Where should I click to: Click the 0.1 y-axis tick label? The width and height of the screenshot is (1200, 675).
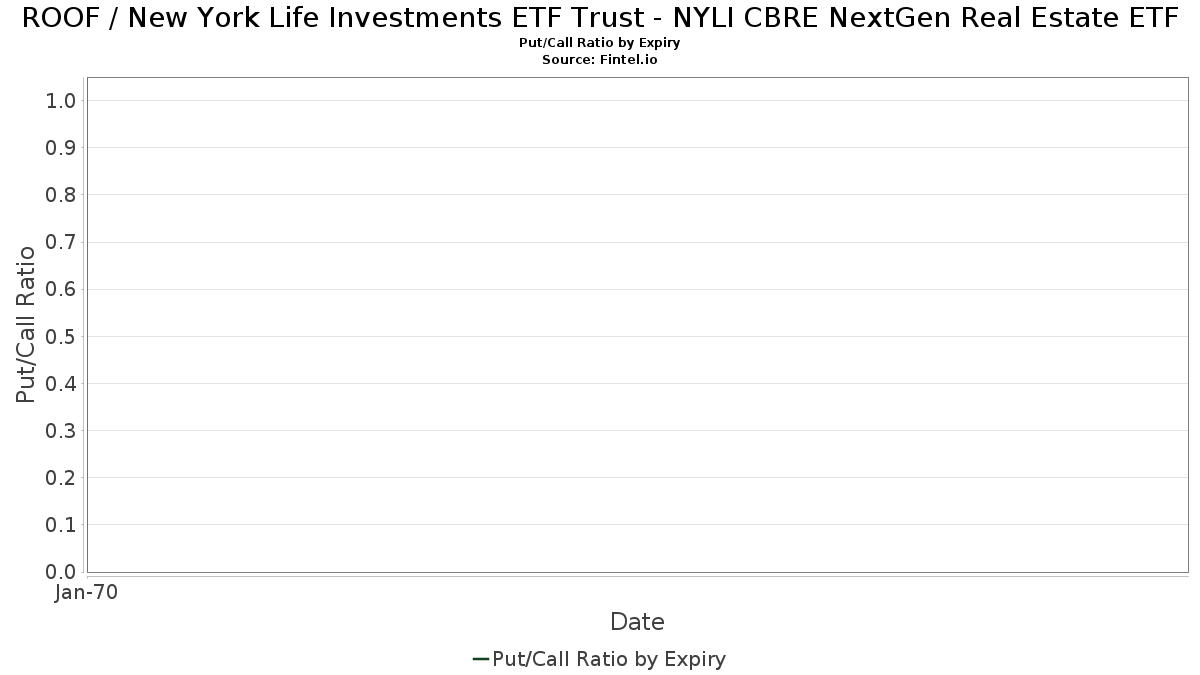point(61,524)
